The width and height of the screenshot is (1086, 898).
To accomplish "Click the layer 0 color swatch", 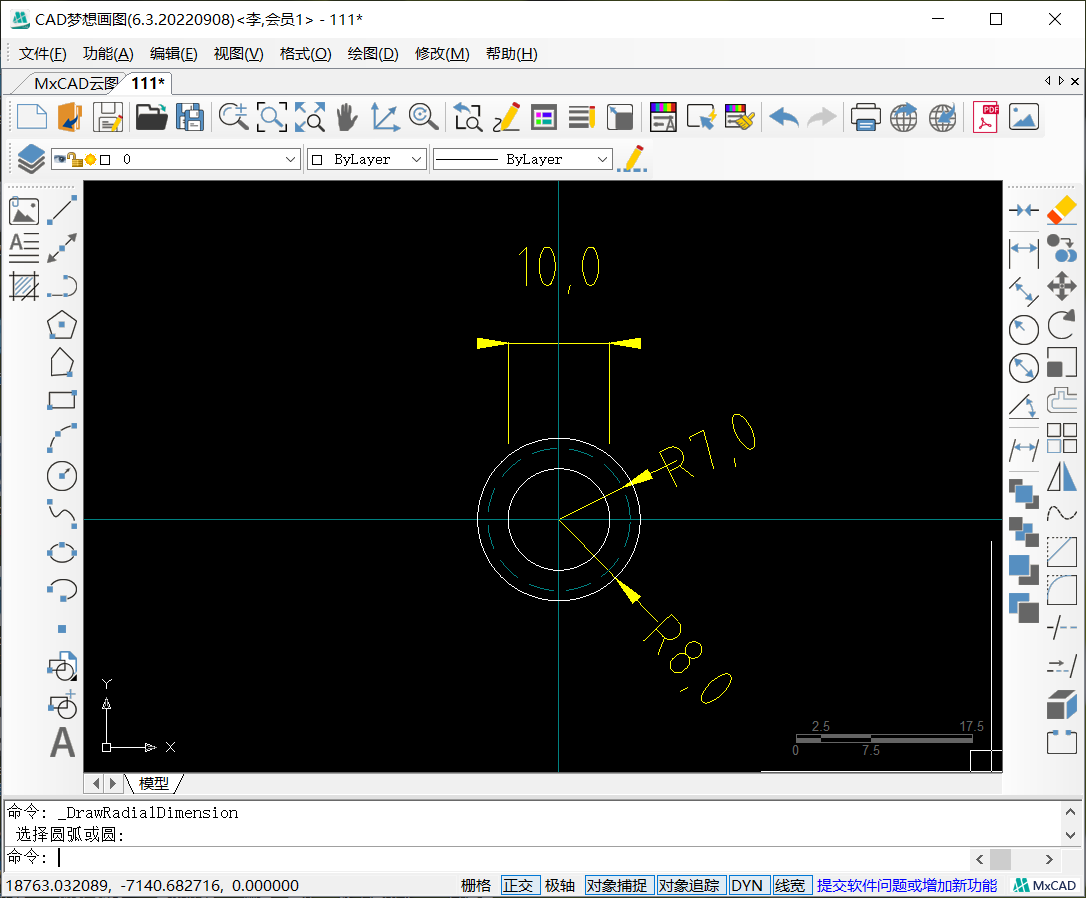I will point(105,160).
